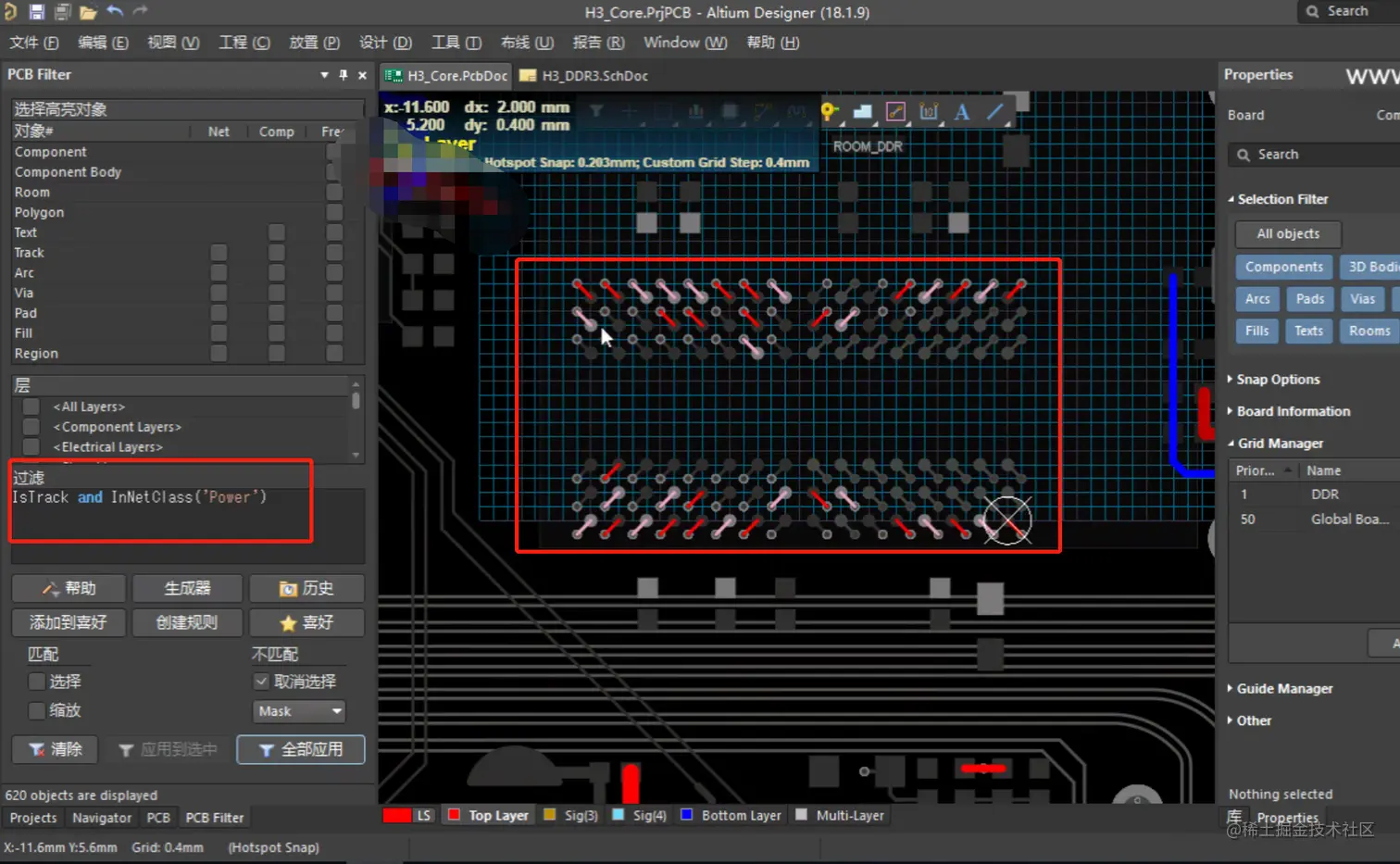Open the 布线 (U) menu
This screenshot has height=864, width=1400.
tap(527, 43)
